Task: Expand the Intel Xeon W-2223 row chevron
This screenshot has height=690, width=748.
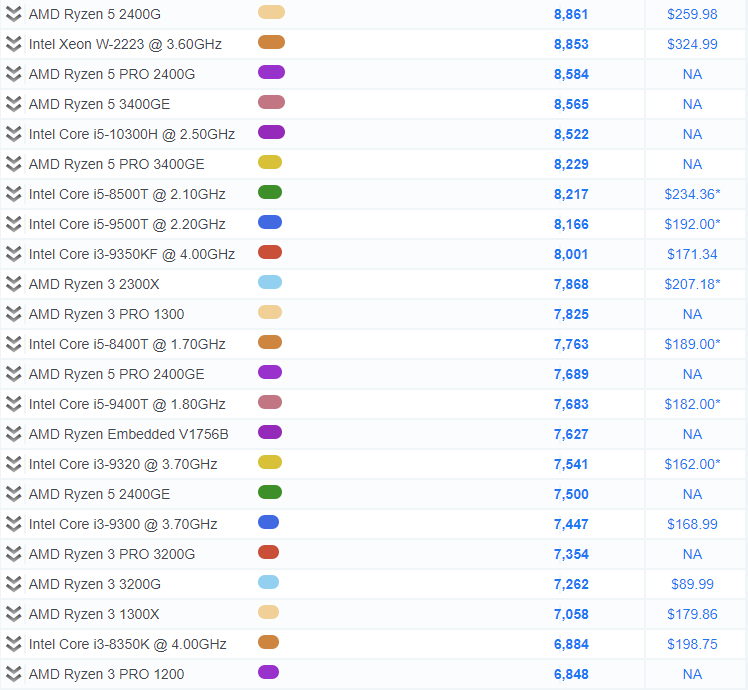Action: [x=13, y=44]
